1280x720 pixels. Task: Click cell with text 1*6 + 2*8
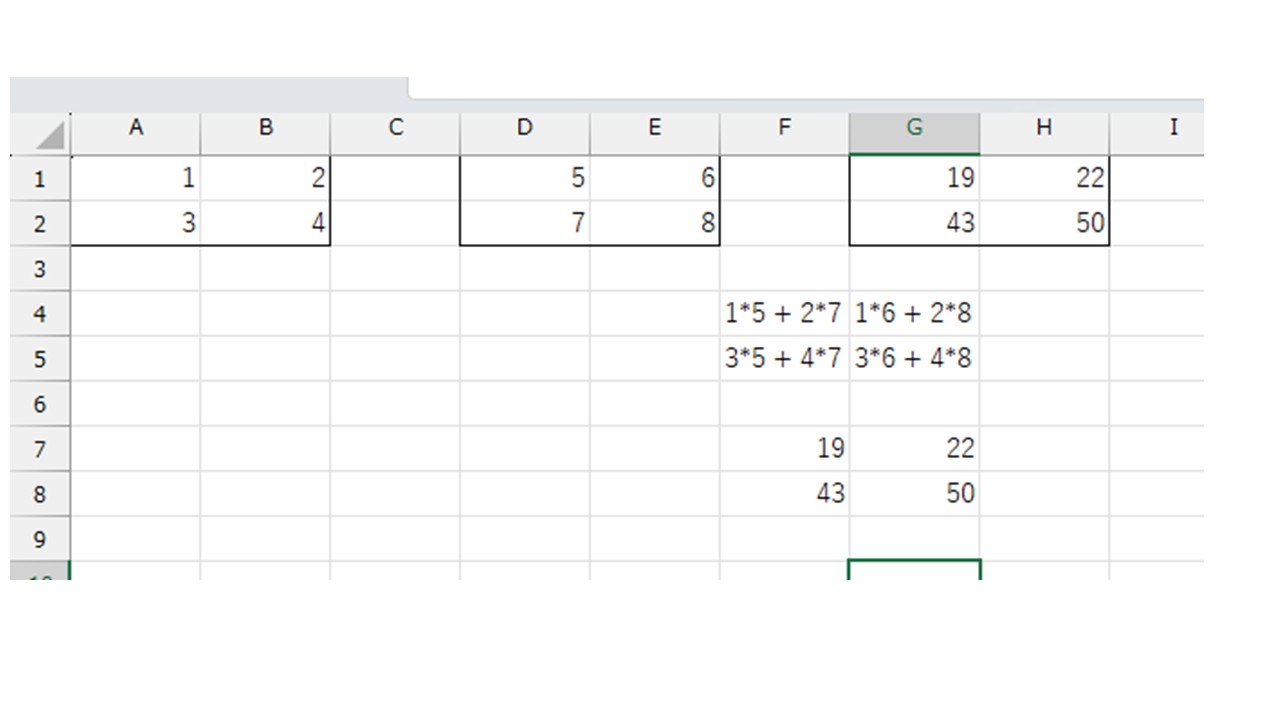pyautogui.click(x=914, y=314)
